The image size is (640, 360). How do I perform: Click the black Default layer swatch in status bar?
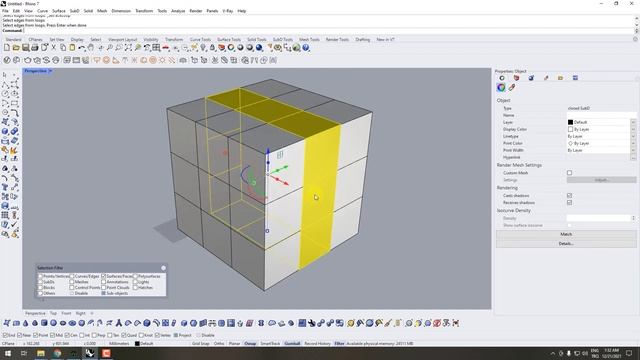pyautogui.click(x=137, y=344)
